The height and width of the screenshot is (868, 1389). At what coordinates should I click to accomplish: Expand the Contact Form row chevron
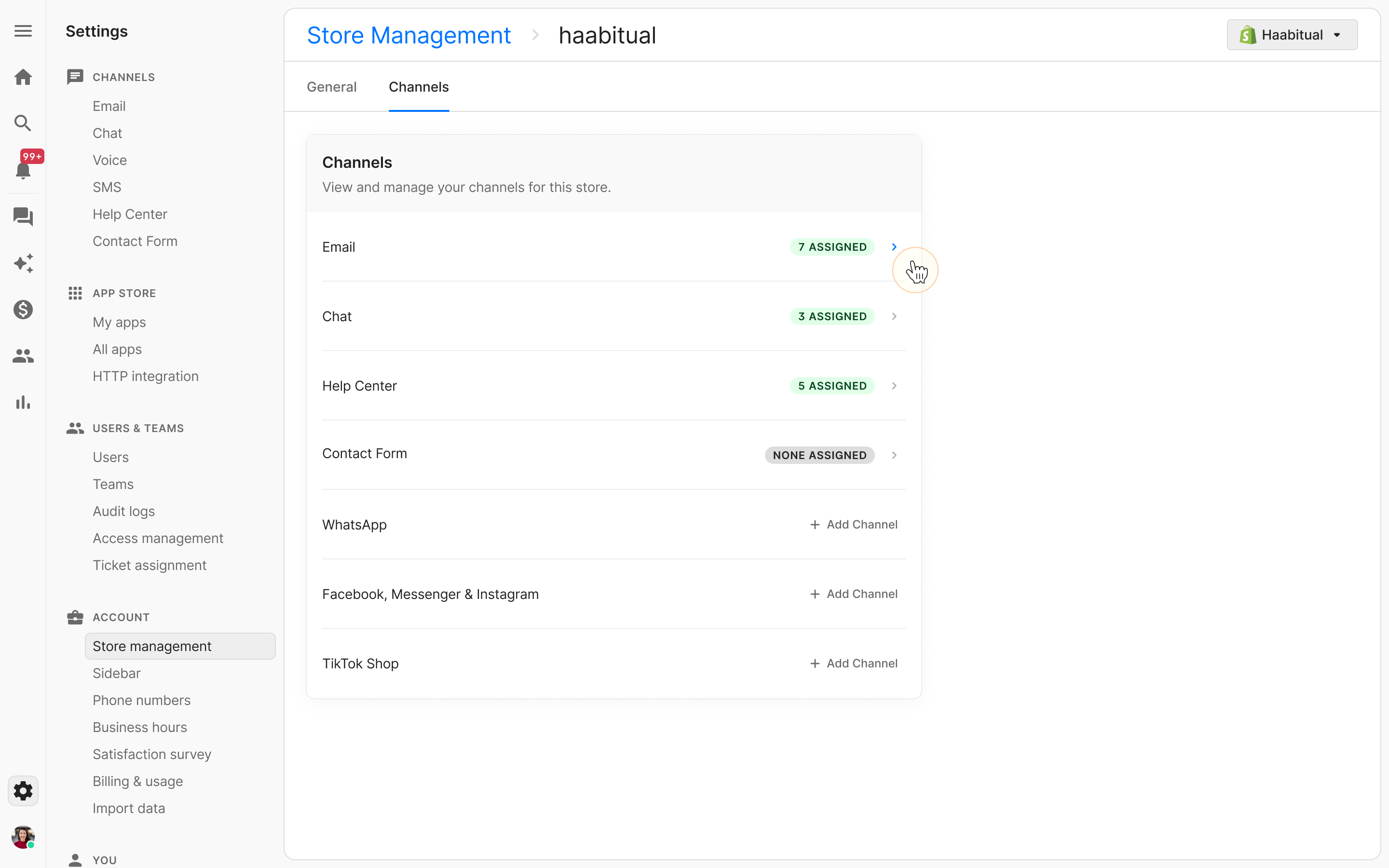pyautogui.click(x=894, y=455)
